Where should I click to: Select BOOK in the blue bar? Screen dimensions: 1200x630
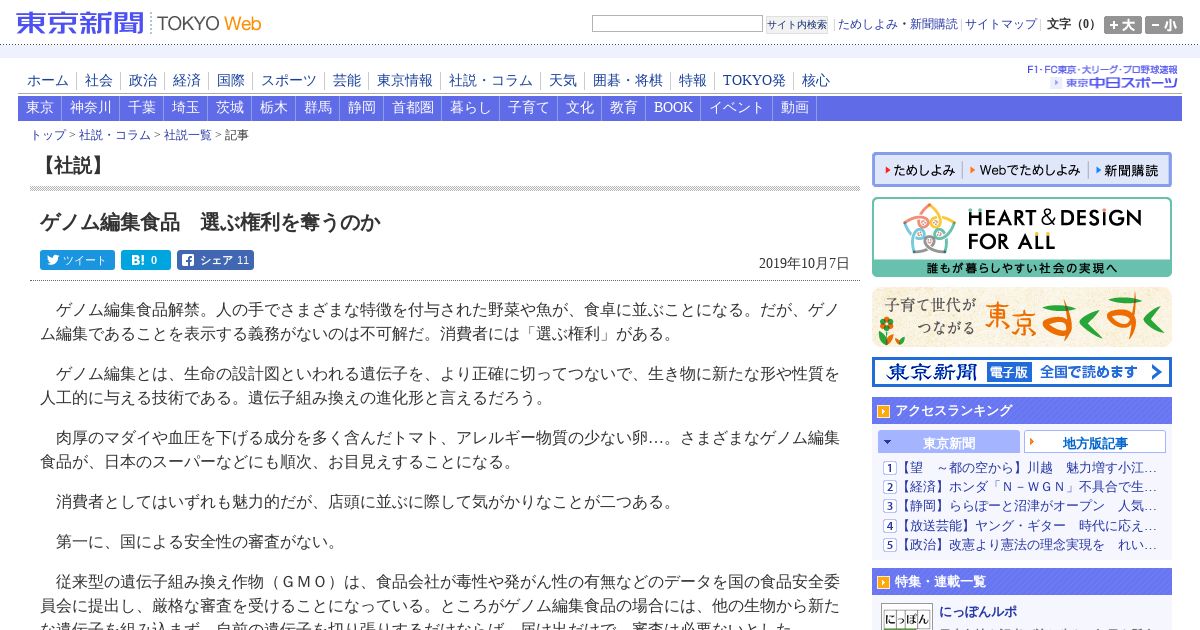click(673, 108)
